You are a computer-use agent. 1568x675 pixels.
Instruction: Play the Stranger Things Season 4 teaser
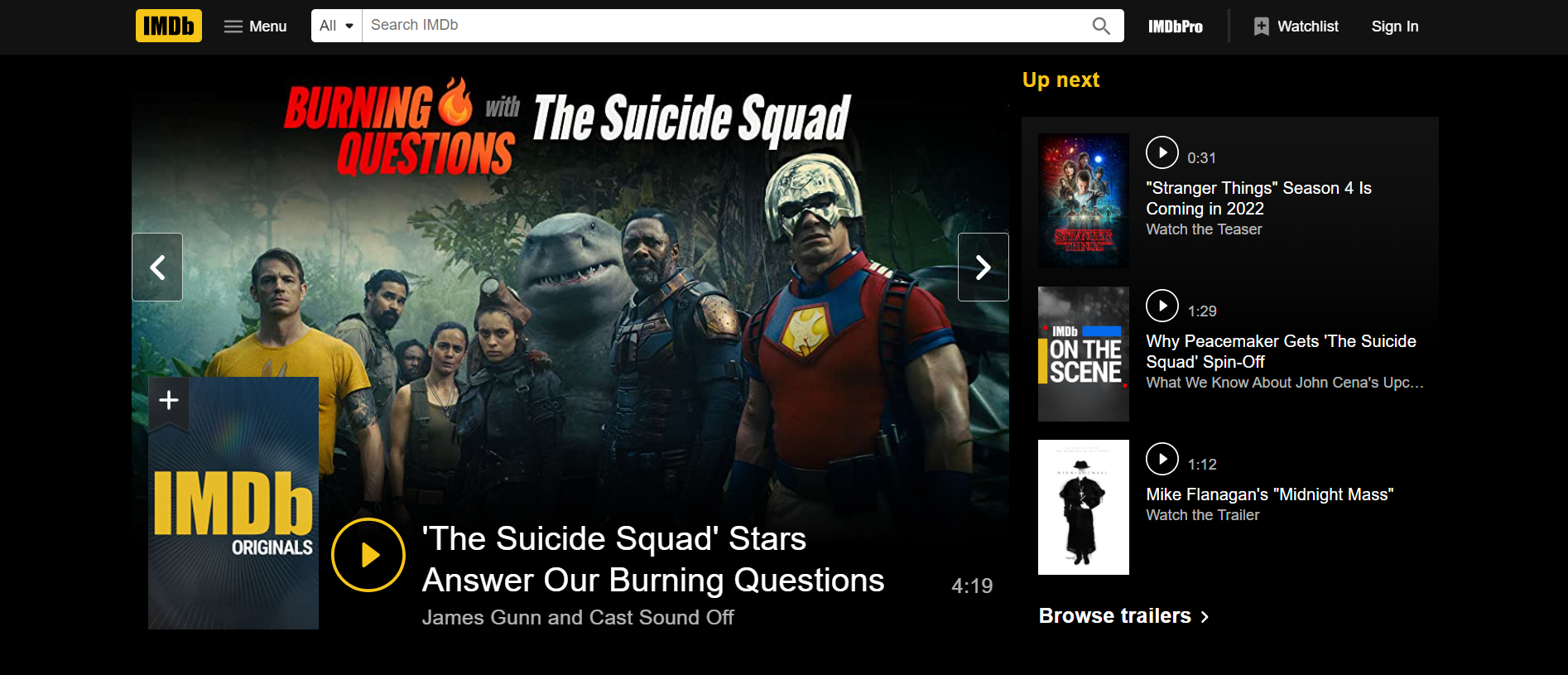[1162, 152]
